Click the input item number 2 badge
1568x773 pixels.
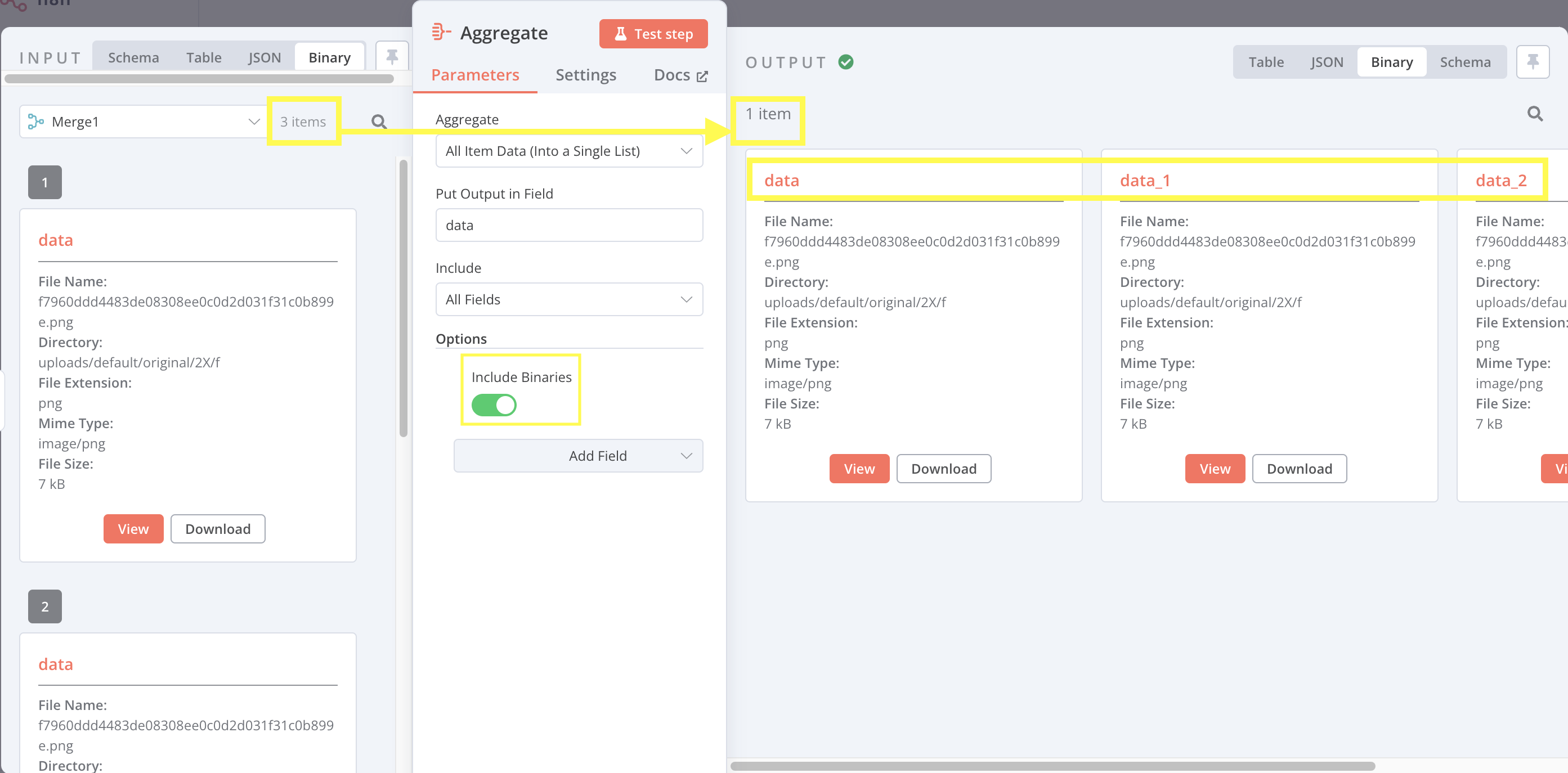click(44, 606)
